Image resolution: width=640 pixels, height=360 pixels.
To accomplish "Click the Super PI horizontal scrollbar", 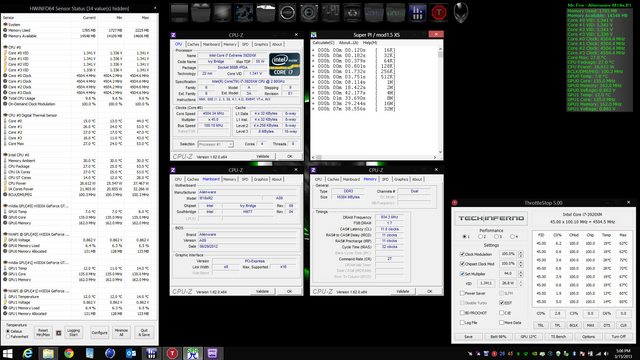I will [x=375, y=157].
